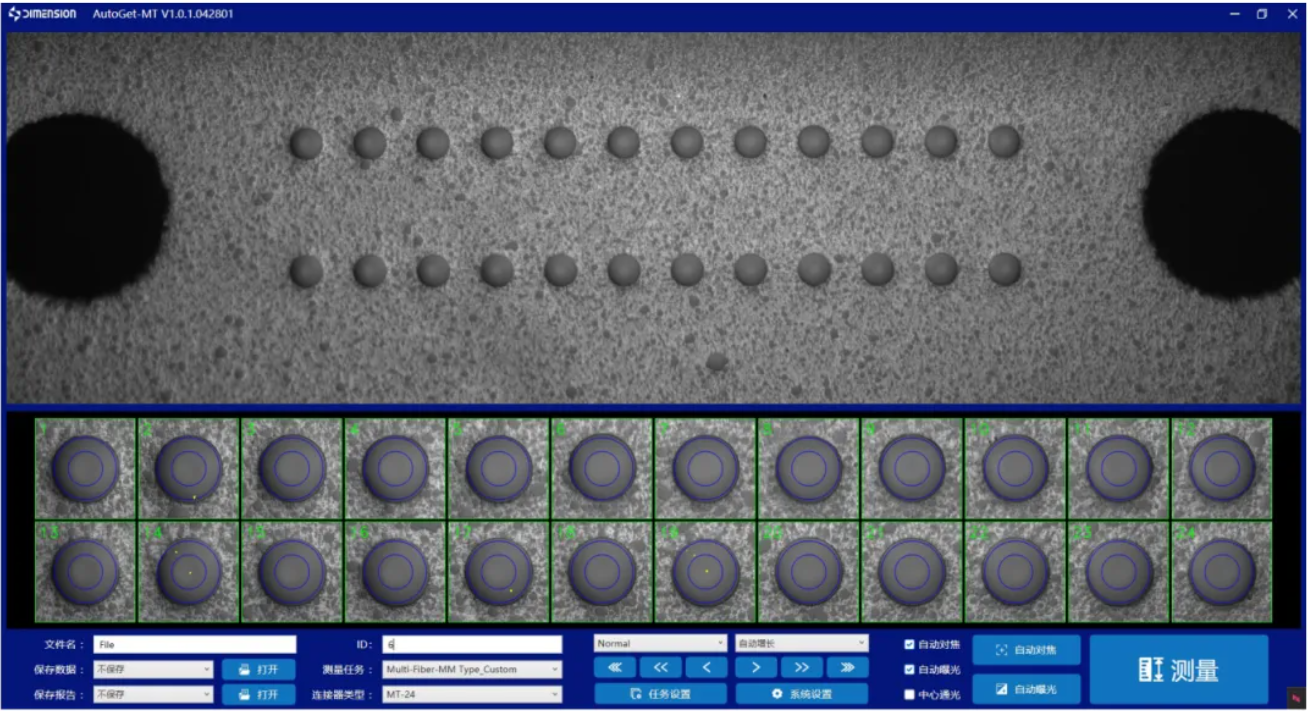The width and height of the screenshot is (1308, 711).
Task: Click the single-left arrow step button
Action: pos(707,667)
